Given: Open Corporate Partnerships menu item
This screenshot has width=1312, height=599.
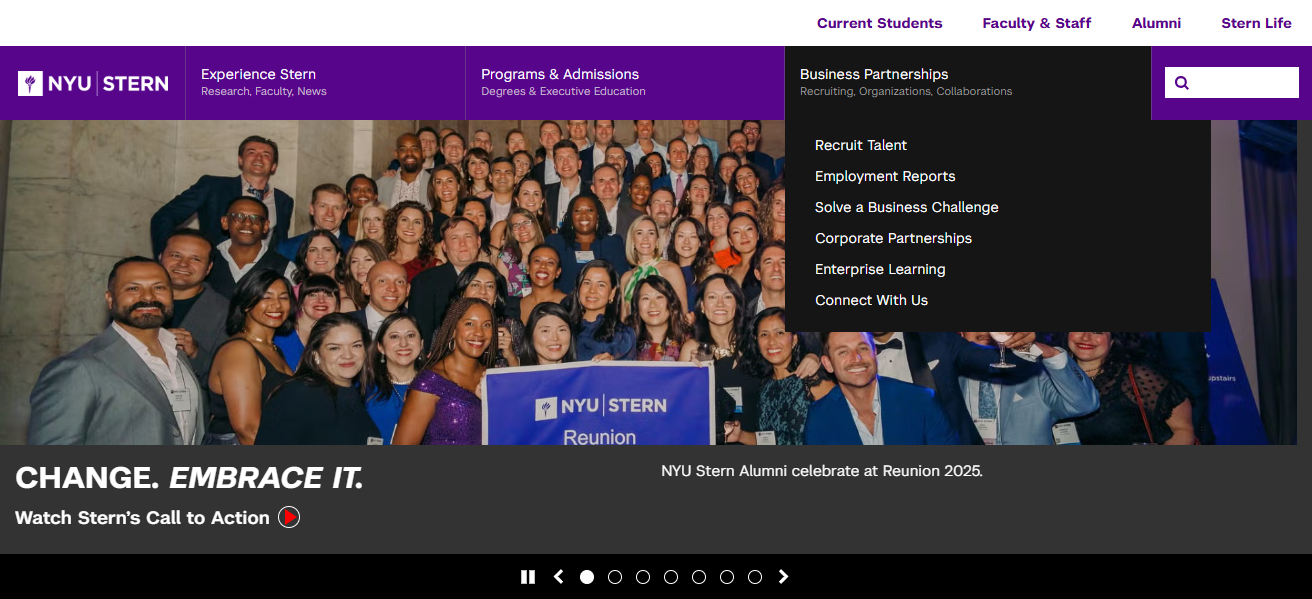Looking at the screenshot, I should pyautogui.click(x=893, y=238).
